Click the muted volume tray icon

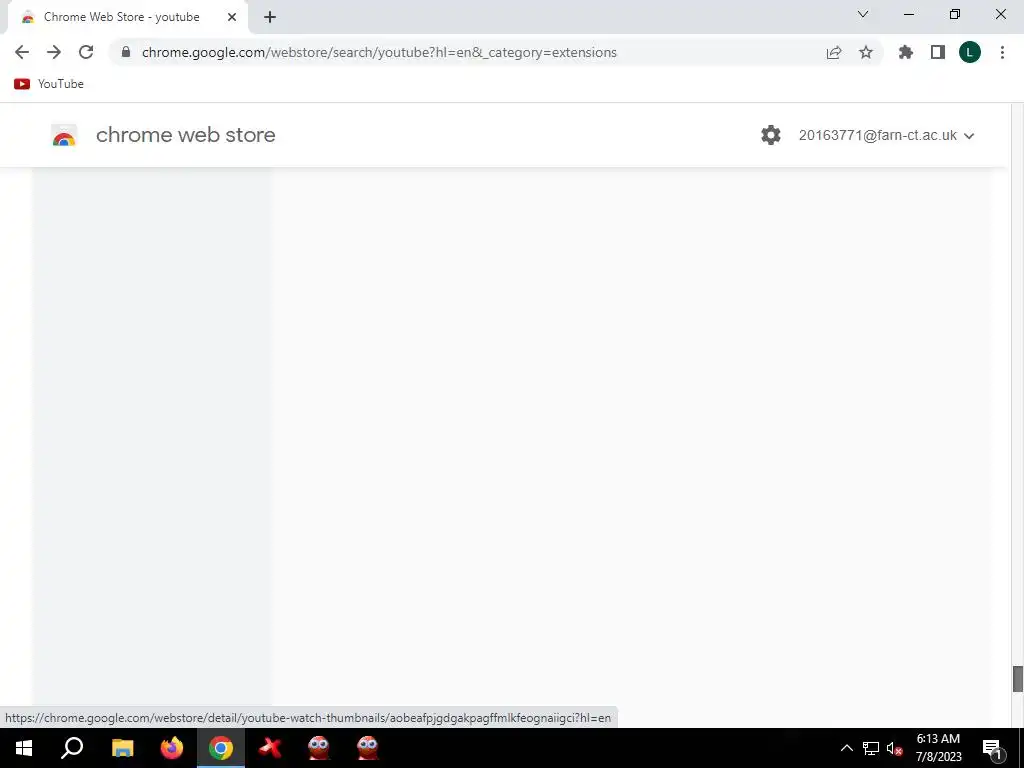tap(894, 748)
